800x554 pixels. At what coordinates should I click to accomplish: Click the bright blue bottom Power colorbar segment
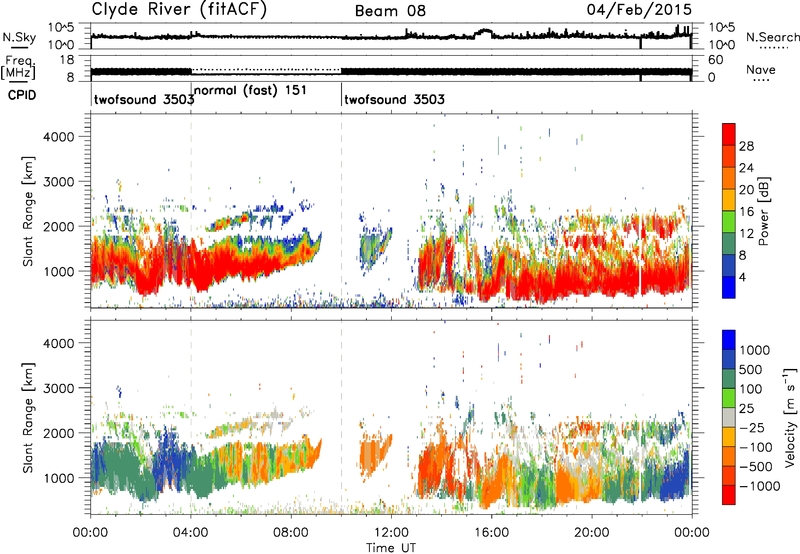pos(729,287)
